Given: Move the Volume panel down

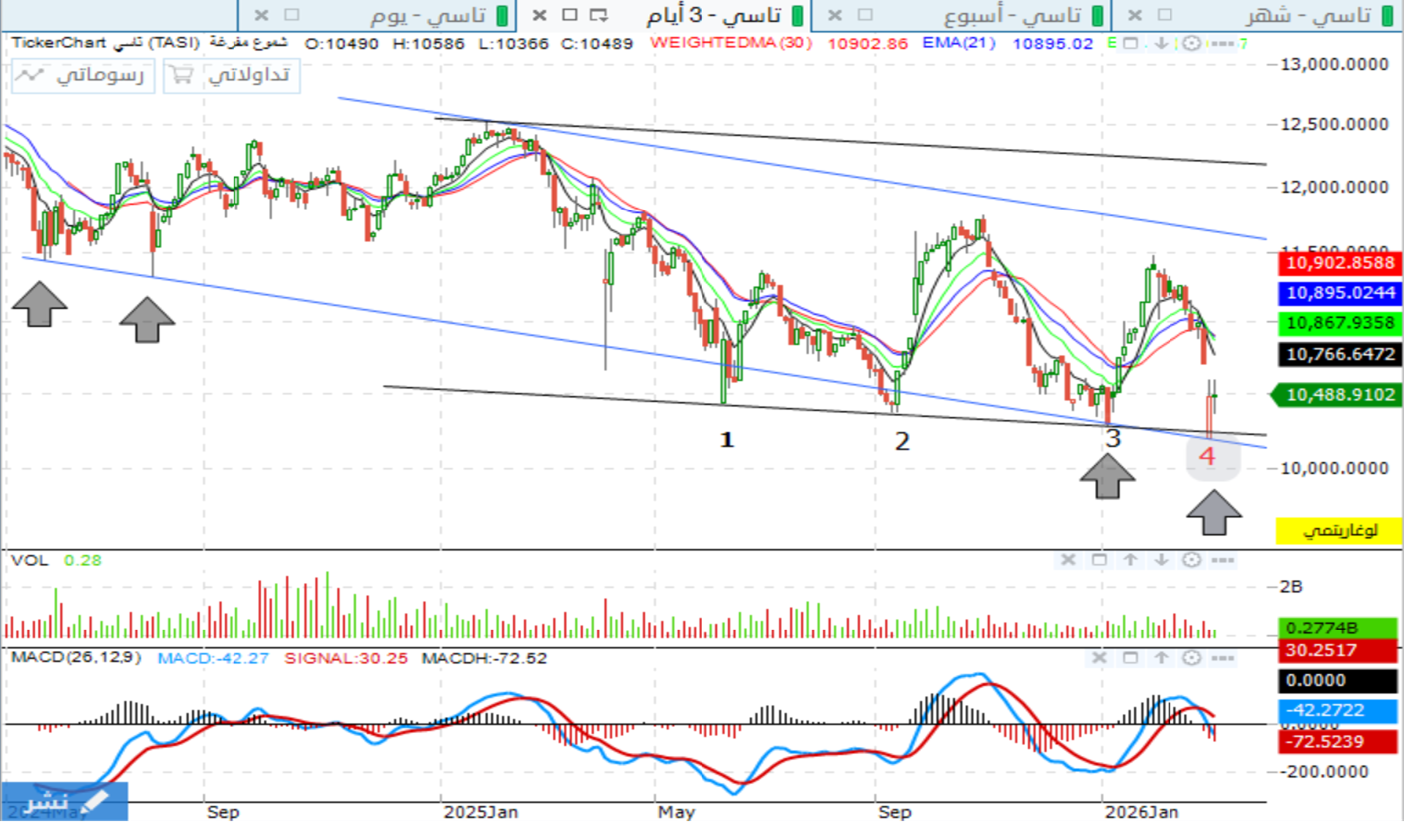Looking at the screenshot, I should [x=1161, y=560].
